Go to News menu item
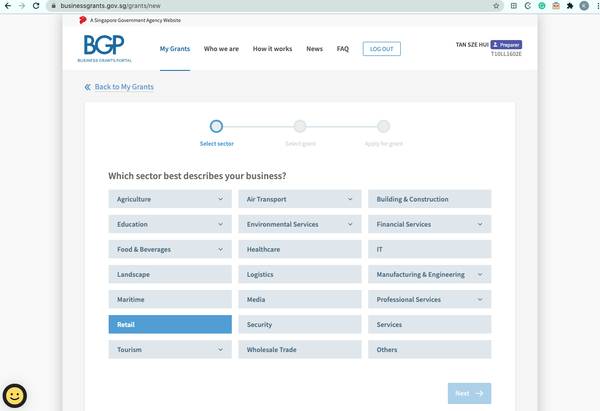The image size is (600, 411). (x=315, y=49)
